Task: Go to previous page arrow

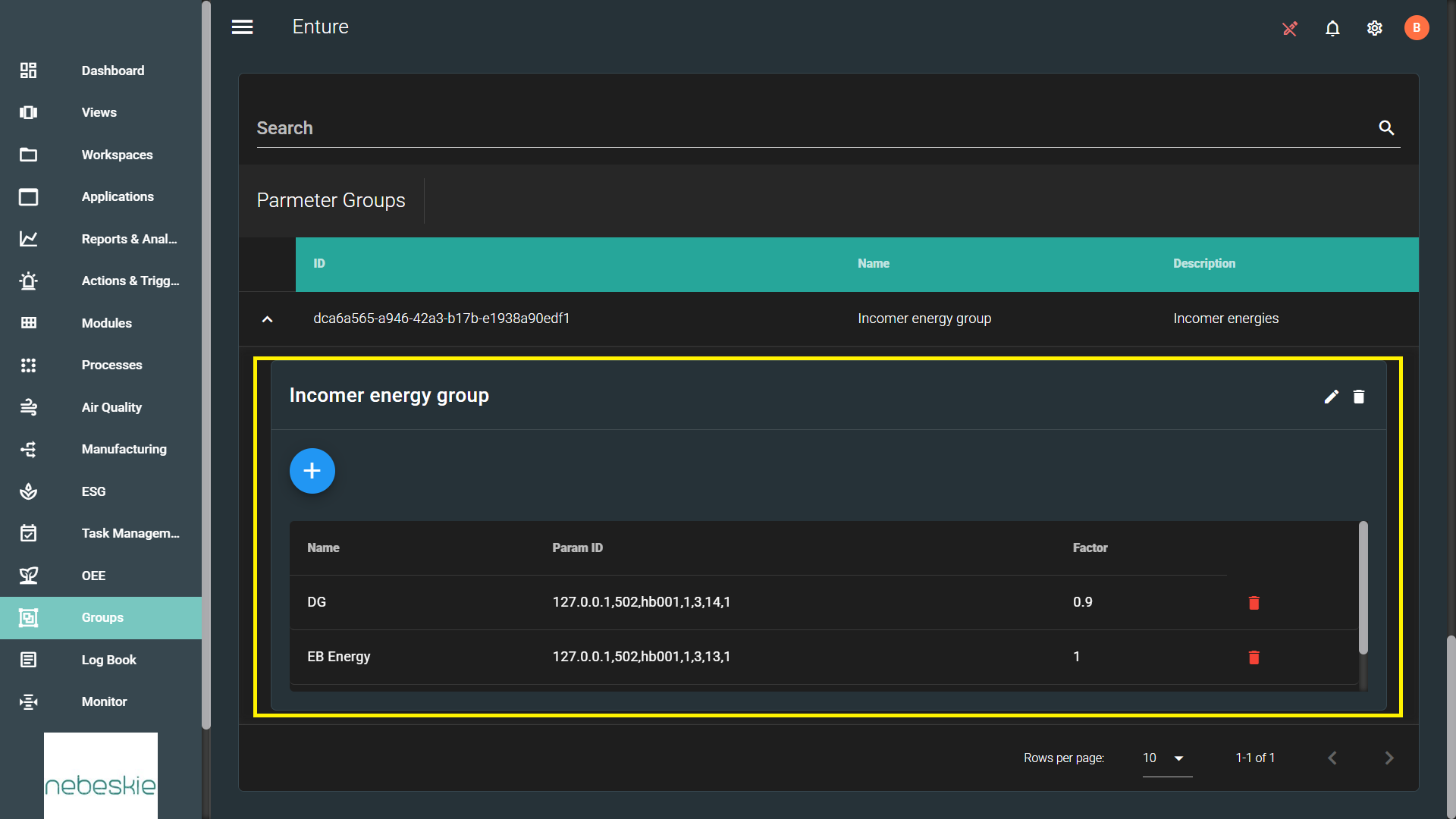Action: coord(1332,758)
